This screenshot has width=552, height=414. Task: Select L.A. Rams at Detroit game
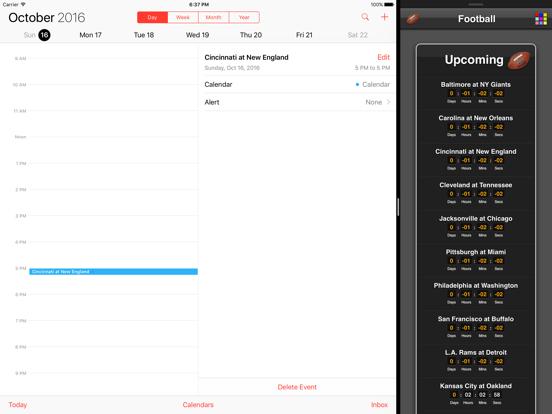[476, 360]
